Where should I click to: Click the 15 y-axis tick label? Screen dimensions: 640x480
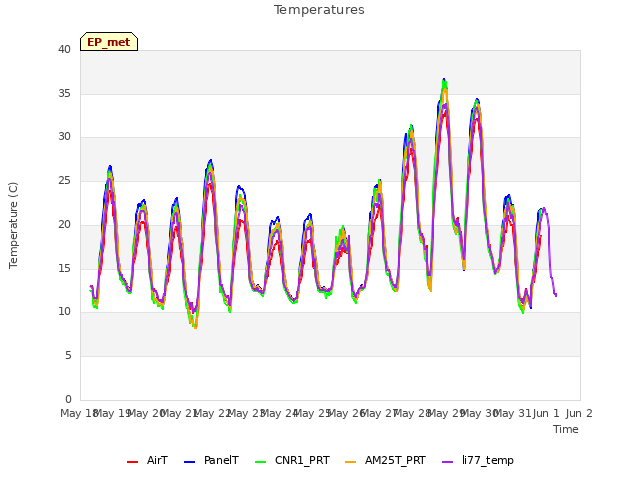(x=64, y=268)
